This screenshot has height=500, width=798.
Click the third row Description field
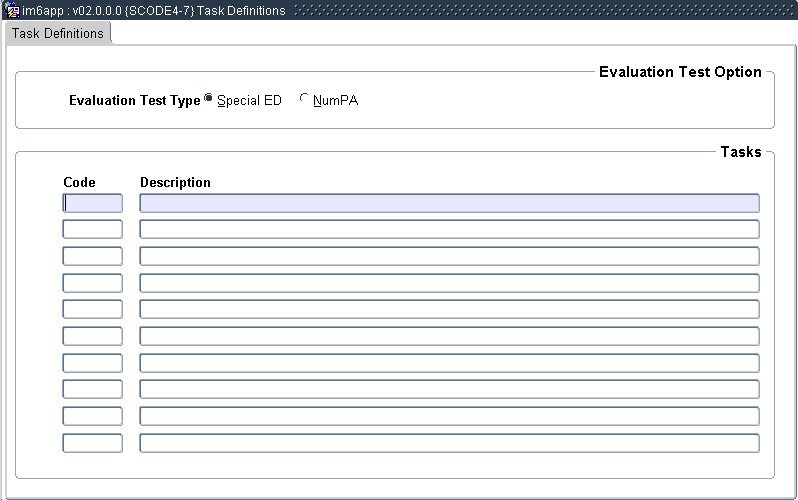tap(449, 256)
